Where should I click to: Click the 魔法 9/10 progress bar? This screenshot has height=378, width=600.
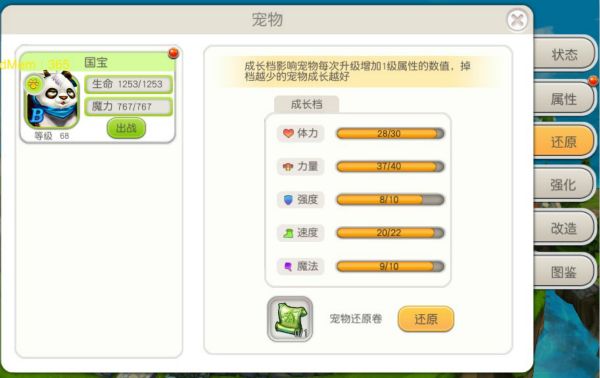[x=390, y=266]
